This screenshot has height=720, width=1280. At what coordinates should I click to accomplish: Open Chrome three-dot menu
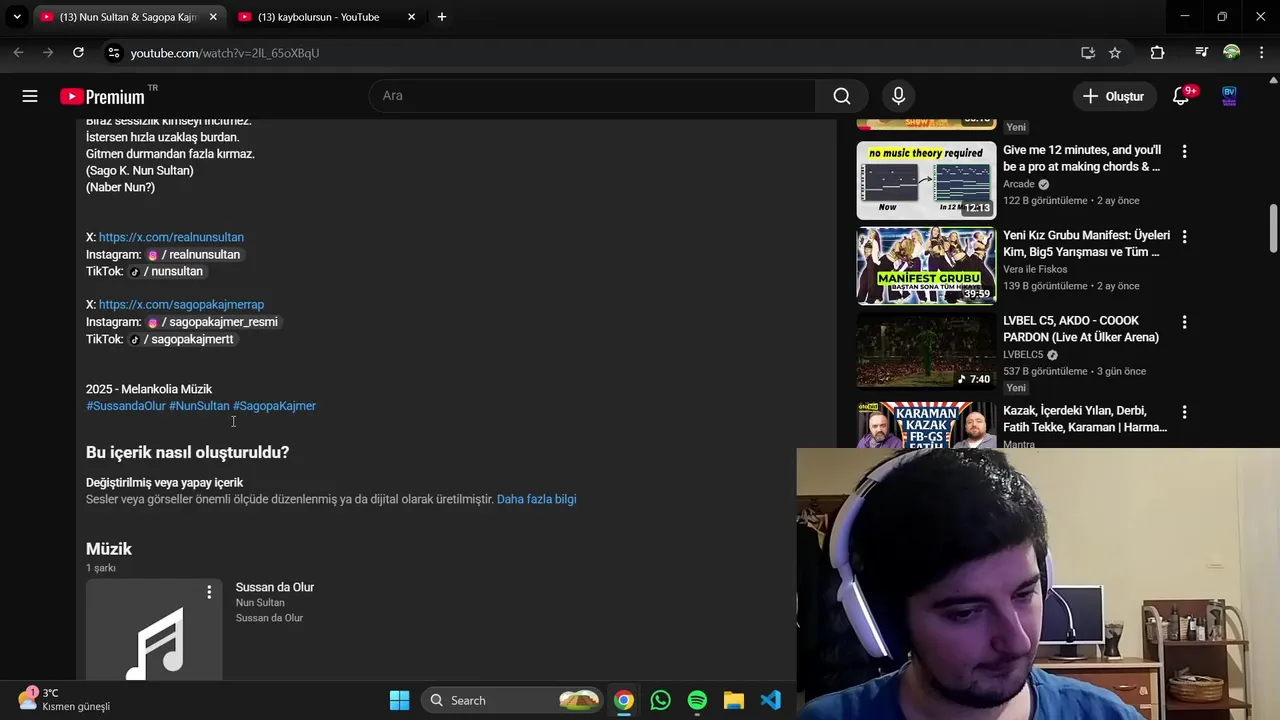click(1261, 53)
